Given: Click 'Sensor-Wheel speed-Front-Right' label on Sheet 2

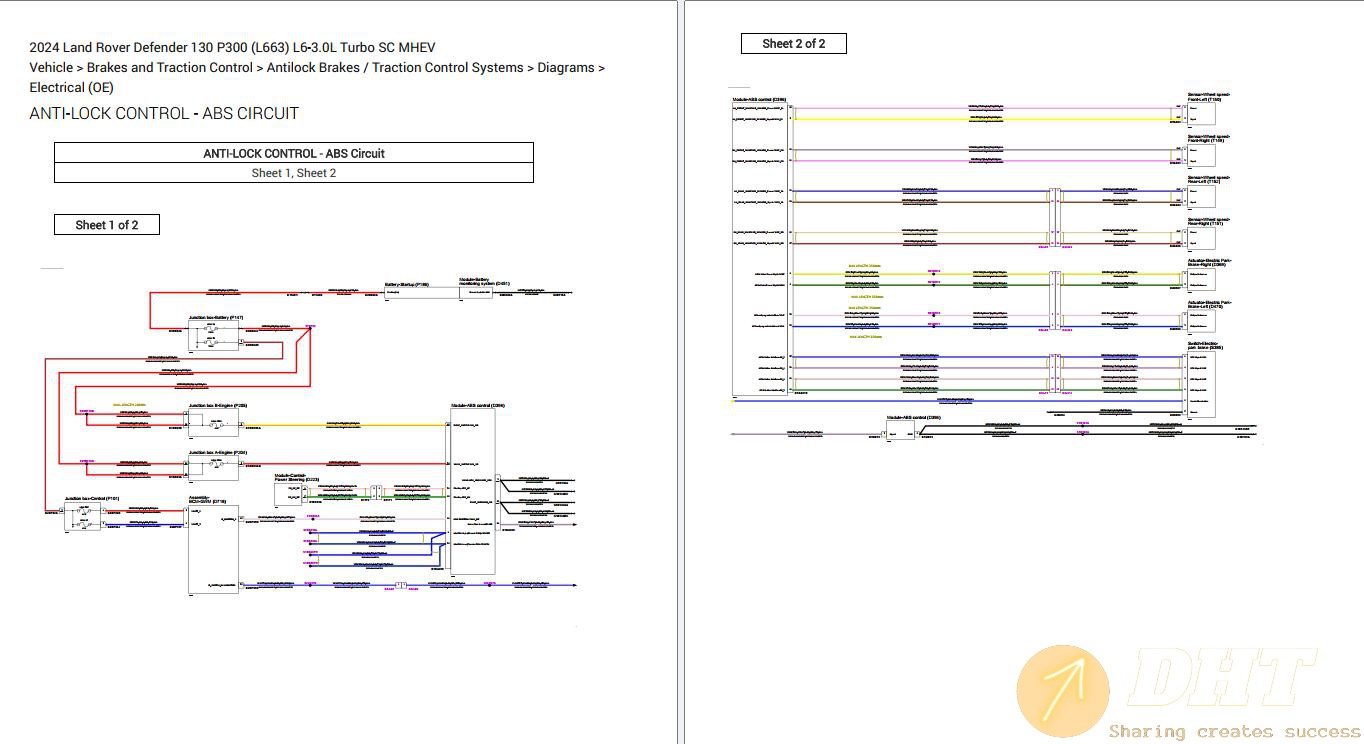Looking at the screenshot, I should point(1209,138).
